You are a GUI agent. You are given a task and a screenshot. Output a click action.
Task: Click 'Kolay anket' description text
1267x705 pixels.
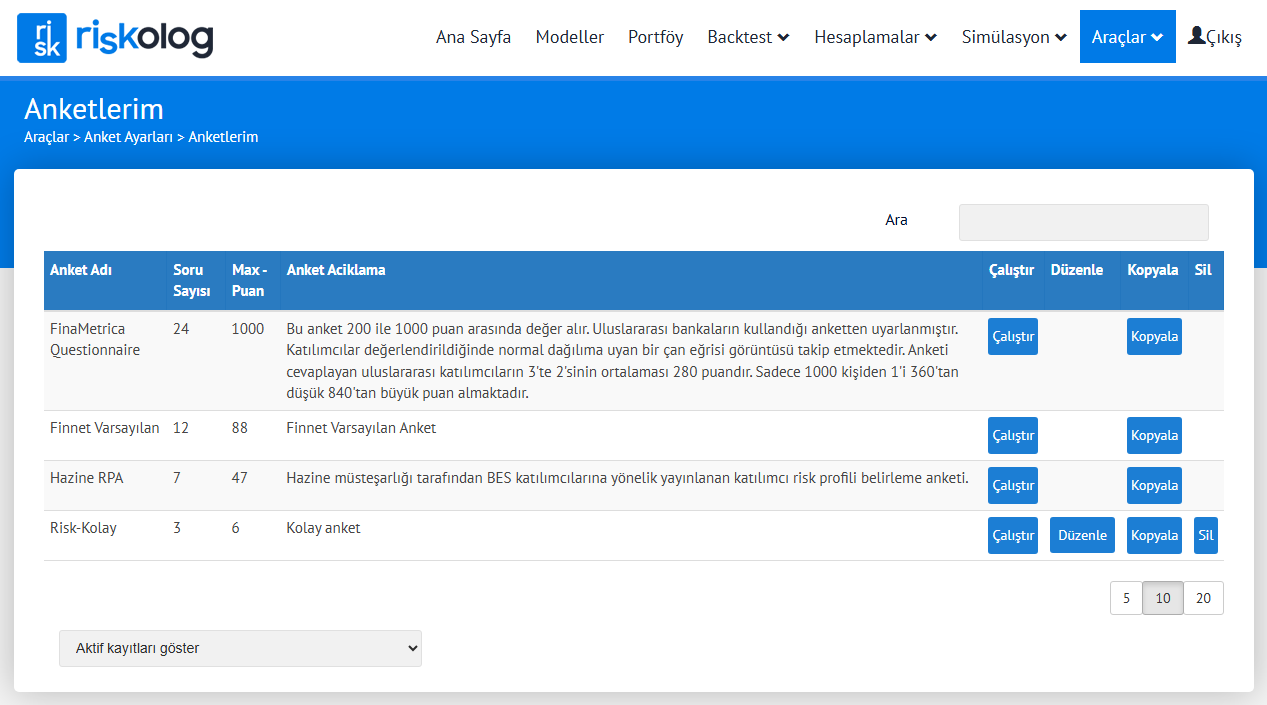(x=323, y=528)
